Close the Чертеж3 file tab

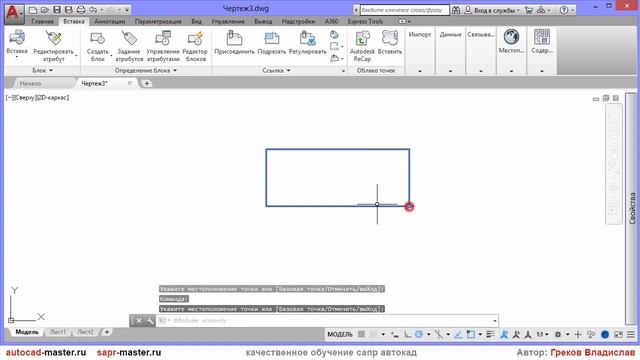(129, 83)
